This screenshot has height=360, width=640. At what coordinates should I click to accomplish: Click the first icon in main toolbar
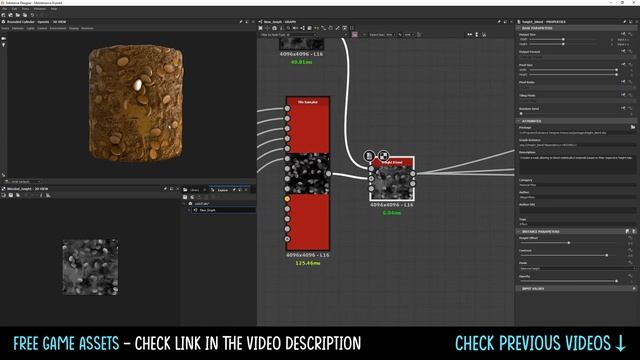tap(4, 15)
